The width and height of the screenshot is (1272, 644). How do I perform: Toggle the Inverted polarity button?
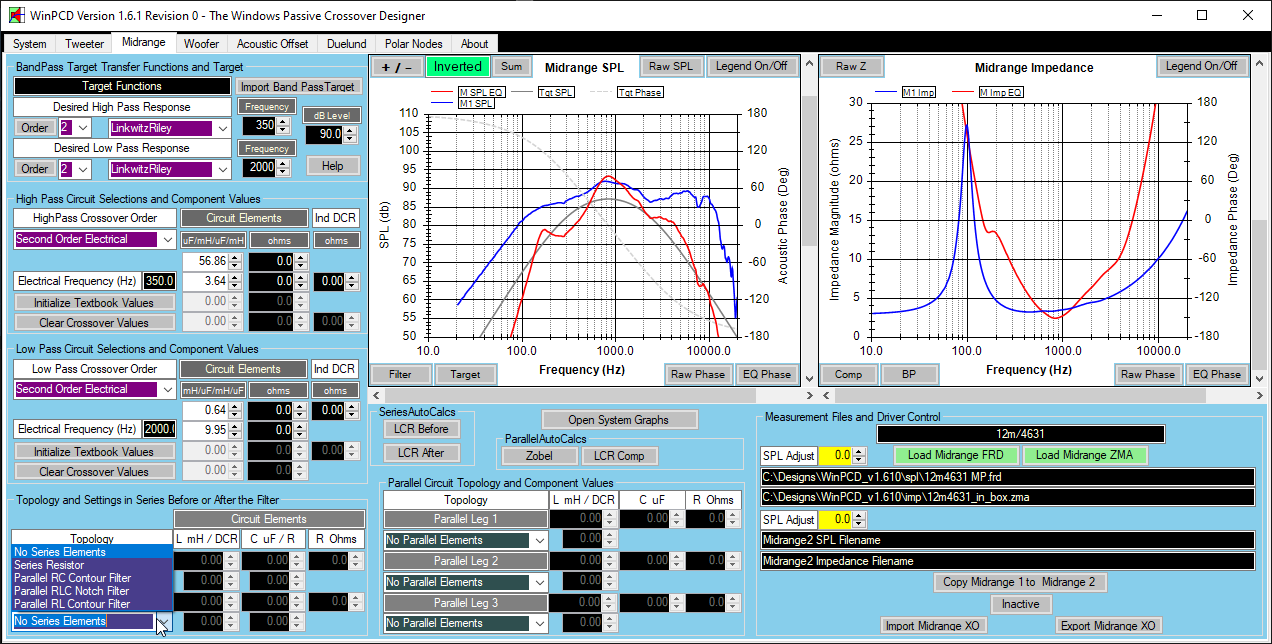coord(457,67)
